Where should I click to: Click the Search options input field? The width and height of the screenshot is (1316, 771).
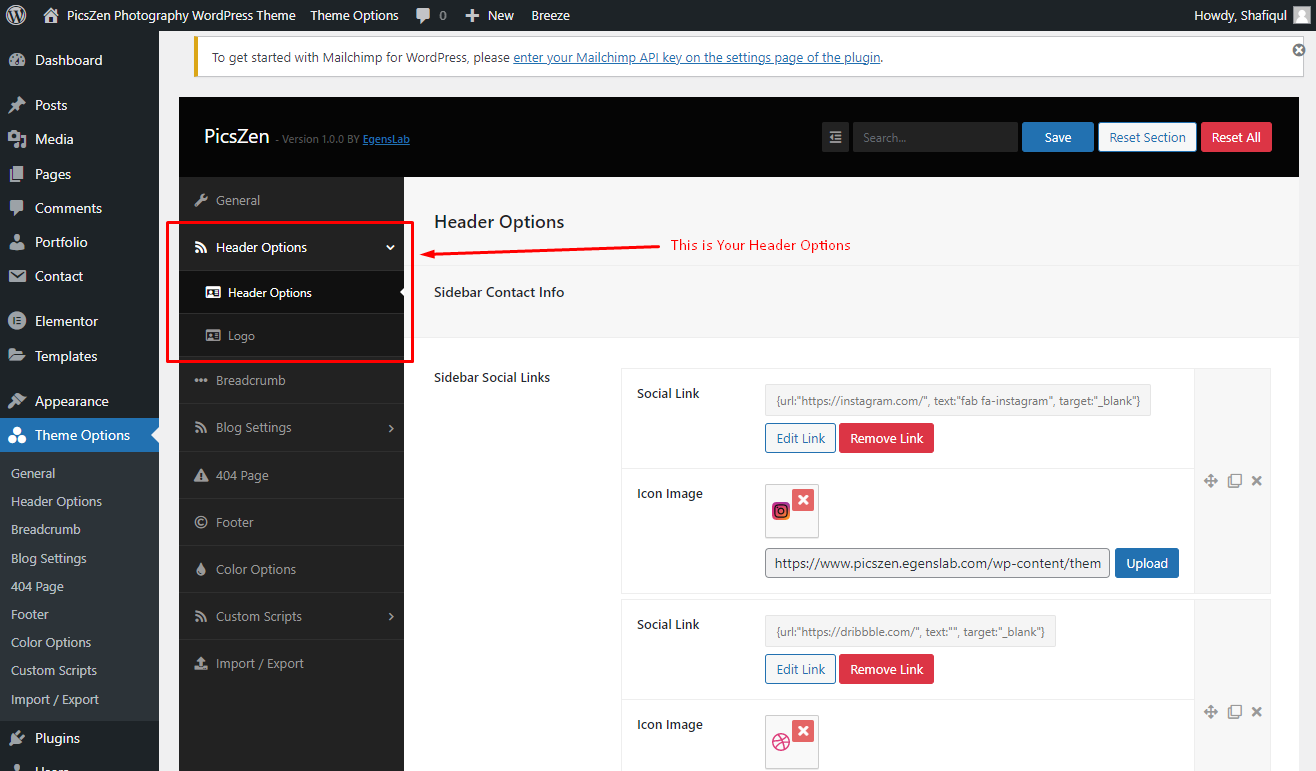(x=935, y=137)
